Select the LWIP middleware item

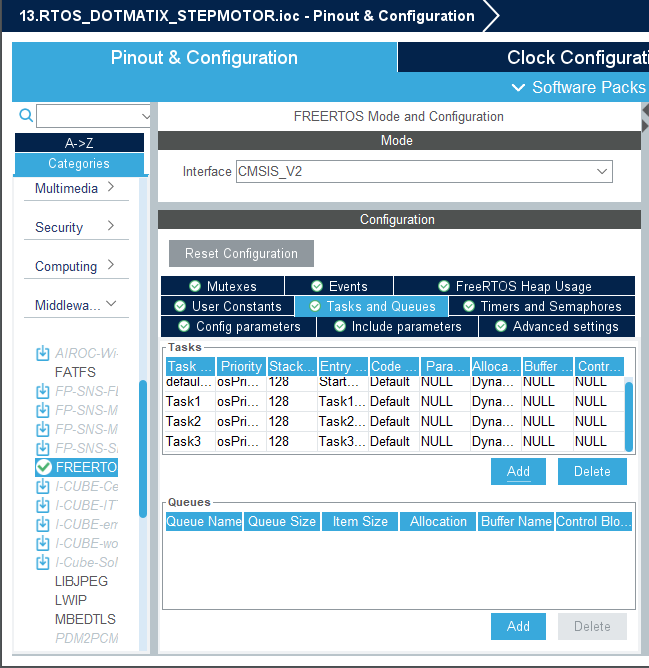point(71,600)
